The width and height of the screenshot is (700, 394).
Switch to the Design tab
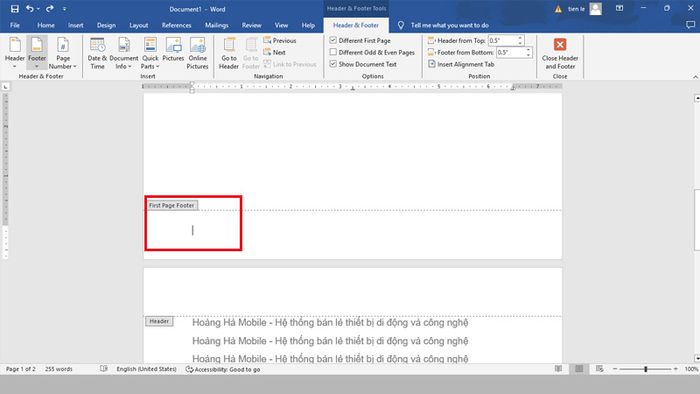tap(106, 25)
